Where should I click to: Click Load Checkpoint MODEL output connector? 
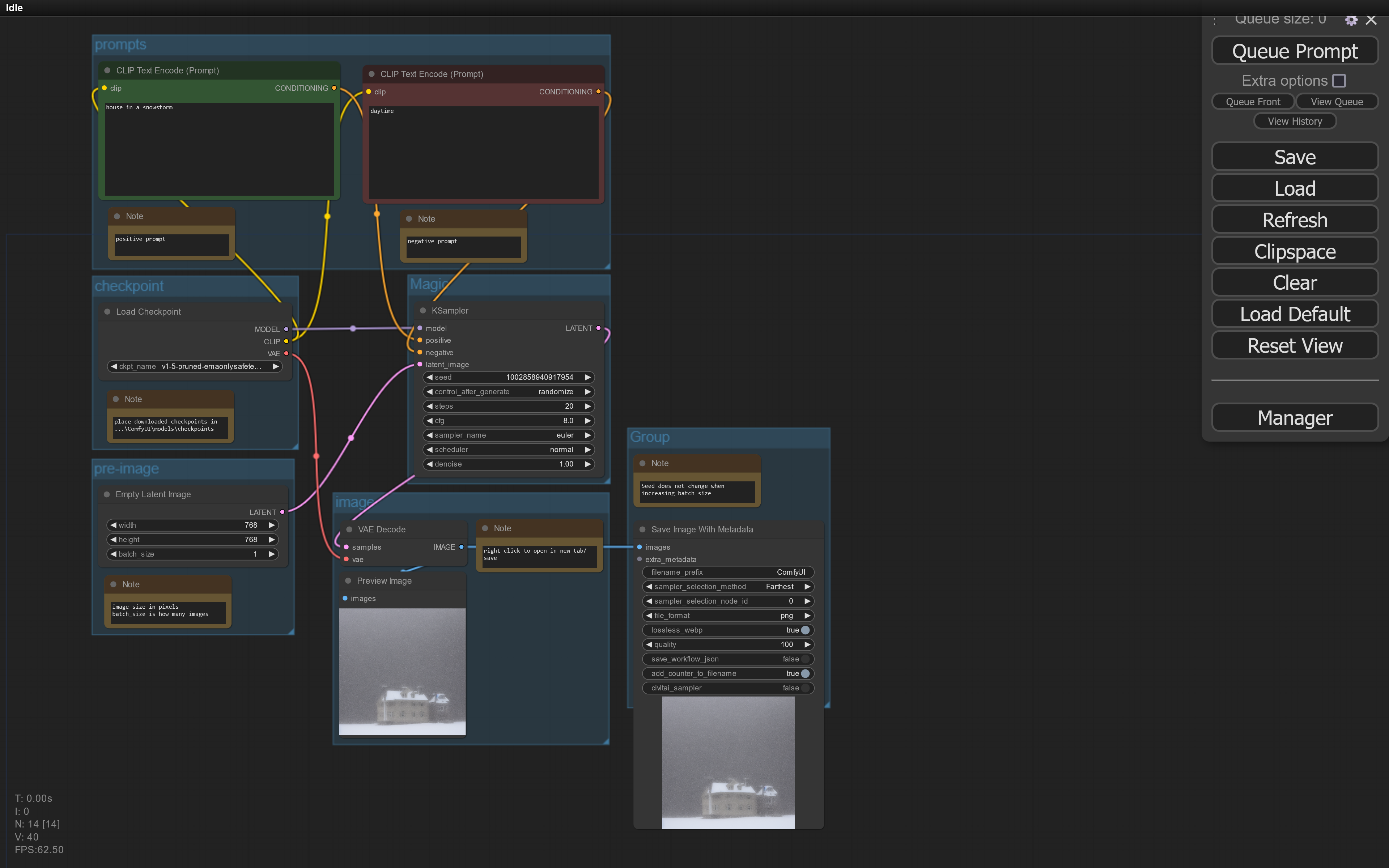[x=286, y=329]
